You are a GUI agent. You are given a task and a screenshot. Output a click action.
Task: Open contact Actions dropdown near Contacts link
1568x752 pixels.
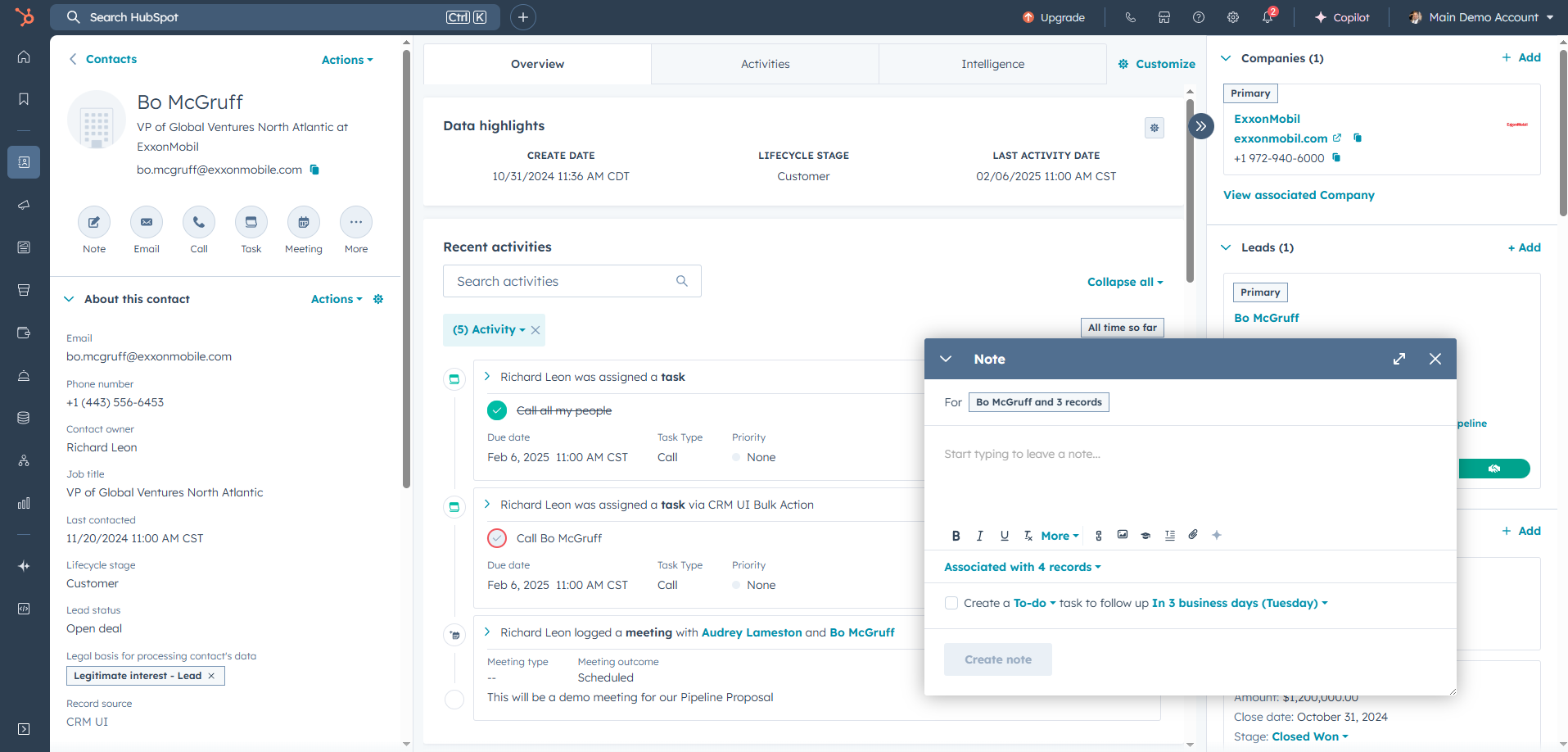click(x=347, y=60)
